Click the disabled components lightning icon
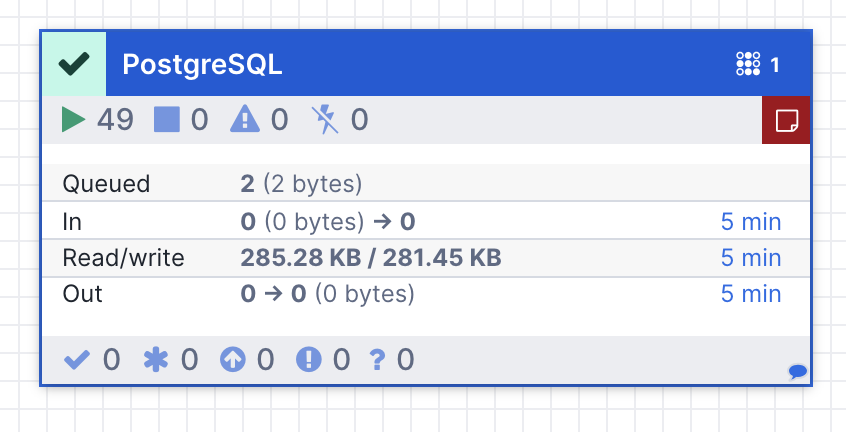This screenshot has height=432, width=846. pos(325,120)
